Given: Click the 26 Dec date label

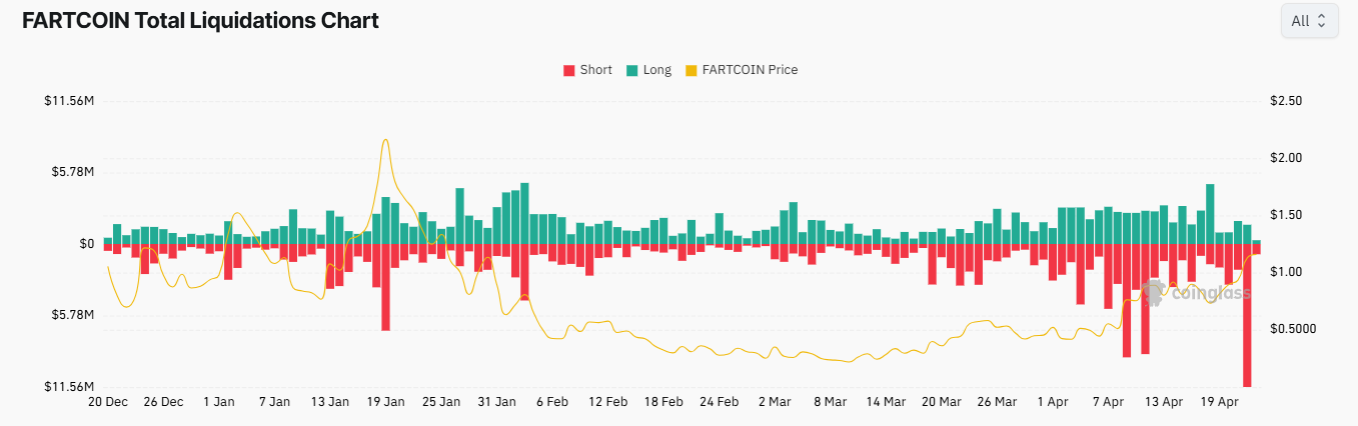Looking at the screenshot, I should point(163,402).
